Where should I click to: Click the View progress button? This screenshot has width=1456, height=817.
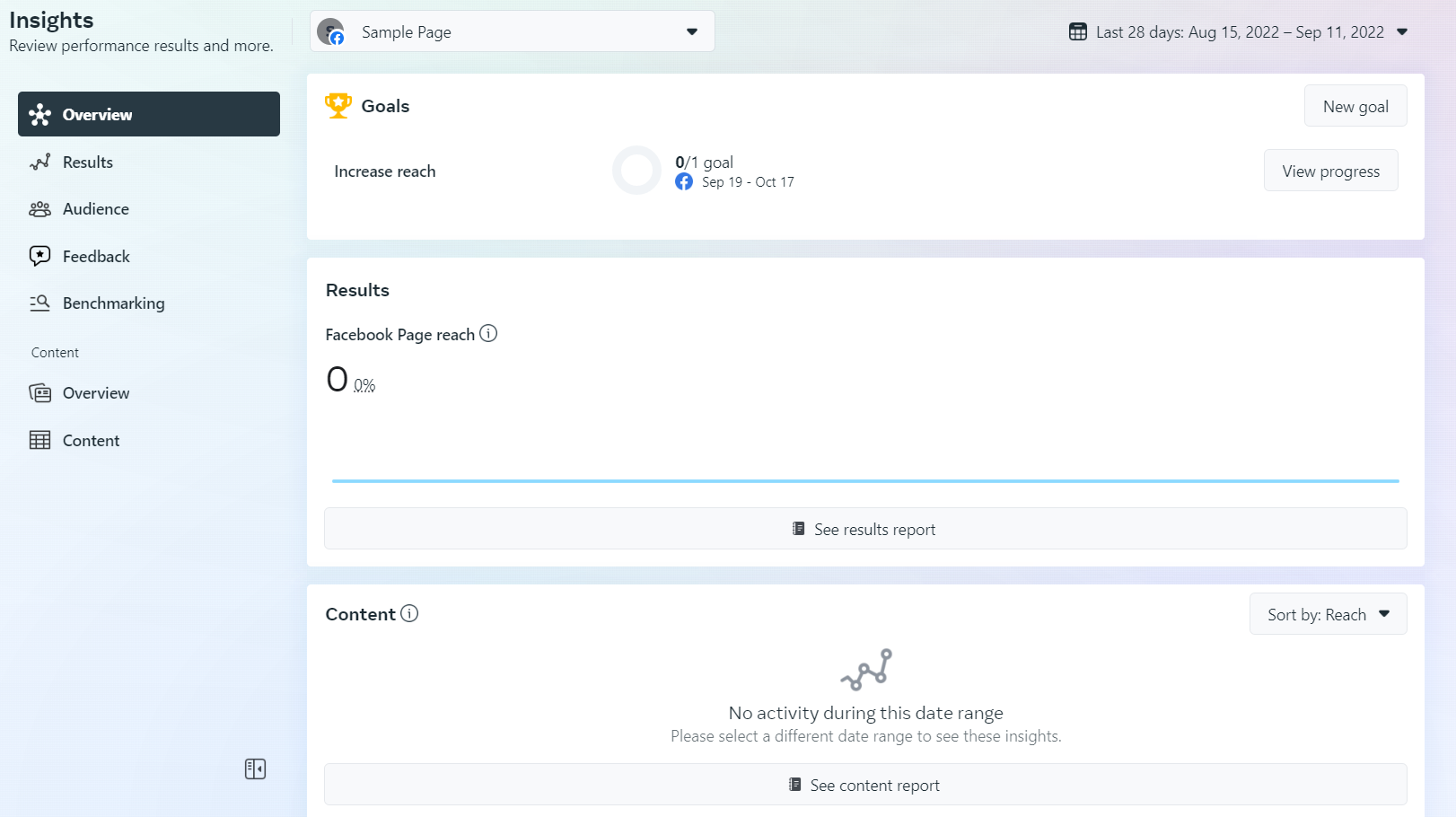click(1330, 171)
